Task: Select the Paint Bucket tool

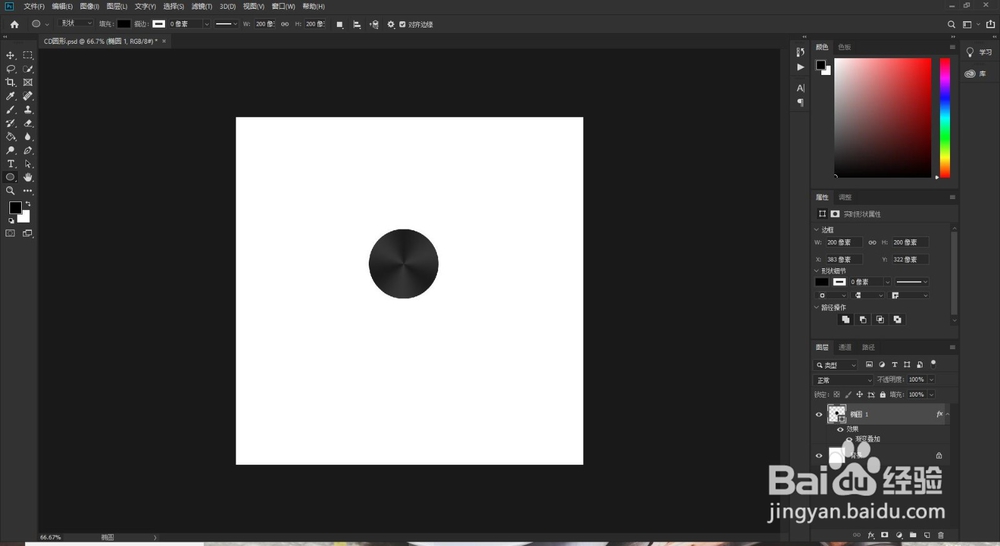Action: tap(10, 136)
